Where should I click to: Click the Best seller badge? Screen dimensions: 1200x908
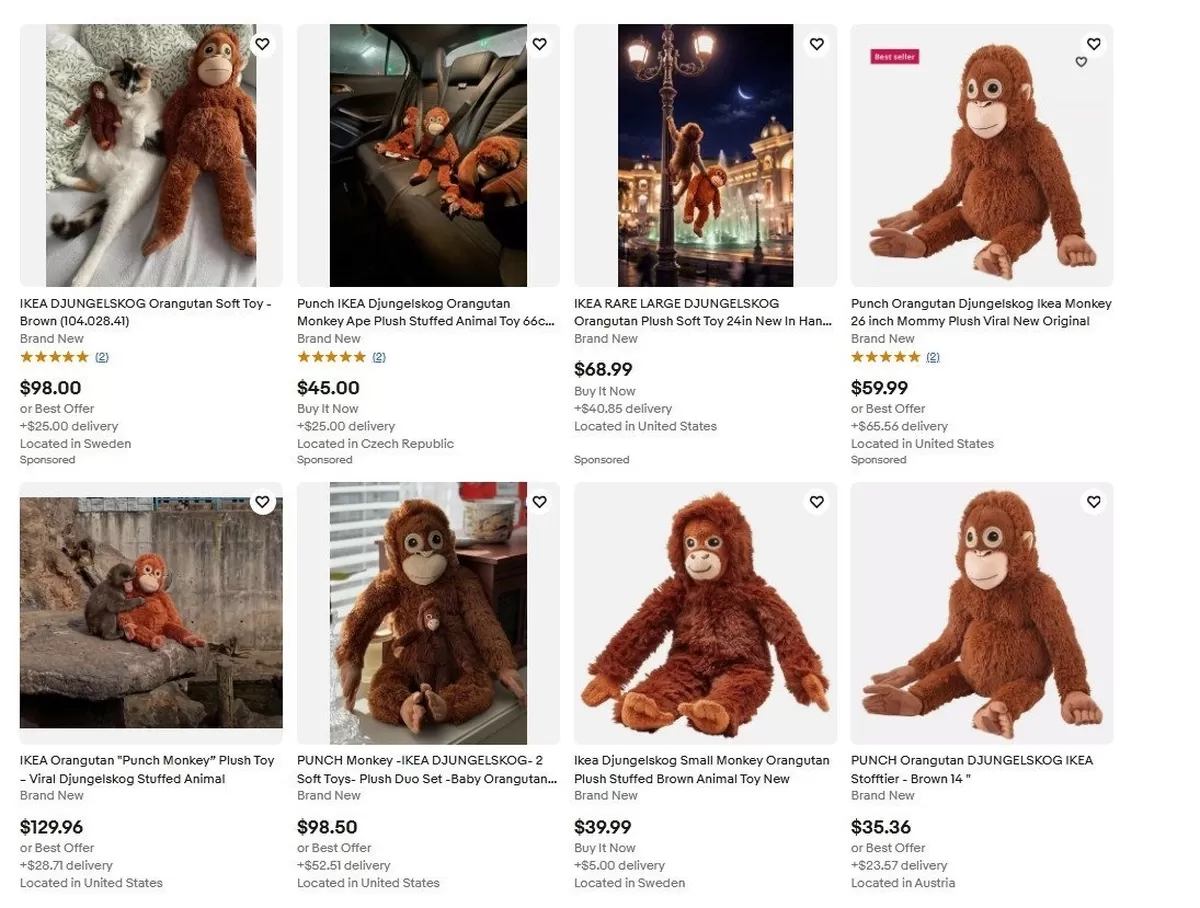893,57
